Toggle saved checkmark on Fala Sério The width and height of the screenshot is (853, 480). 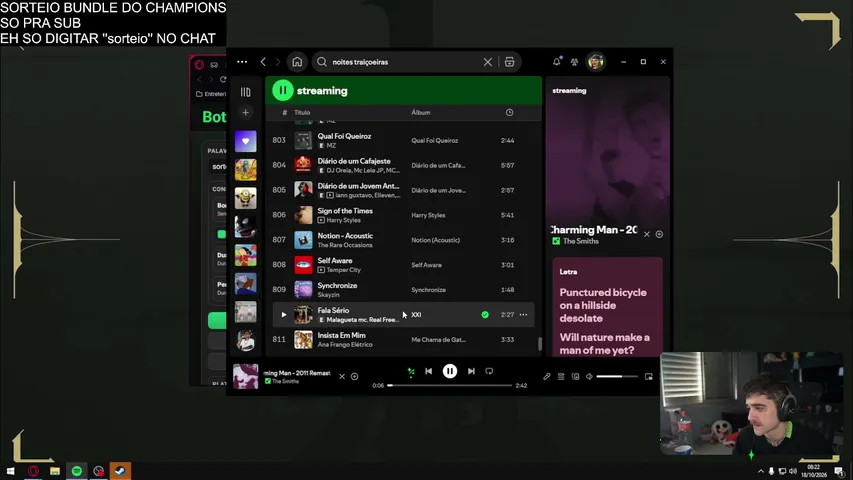click(x=485, y=315)
